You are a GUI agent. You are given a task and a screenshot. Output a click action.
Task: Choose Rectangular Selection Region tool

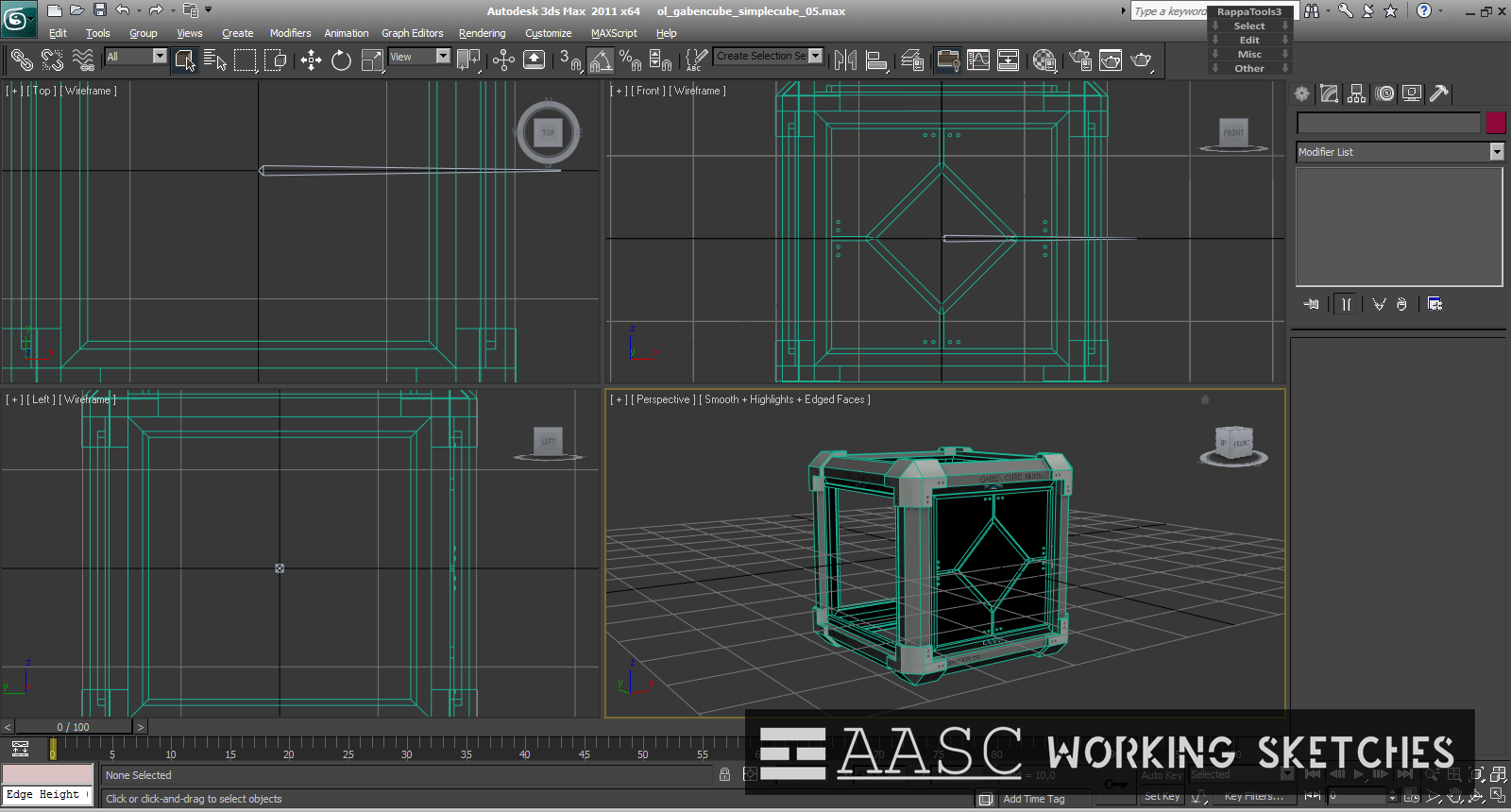(246, 60)
